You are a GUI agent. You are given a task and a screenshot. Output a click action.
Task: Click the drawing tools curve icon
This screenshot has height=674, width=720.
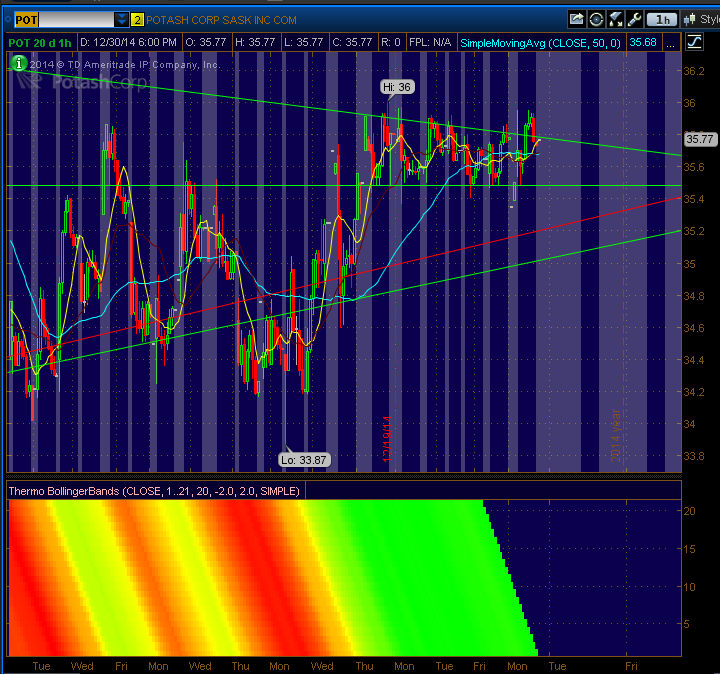695,42
